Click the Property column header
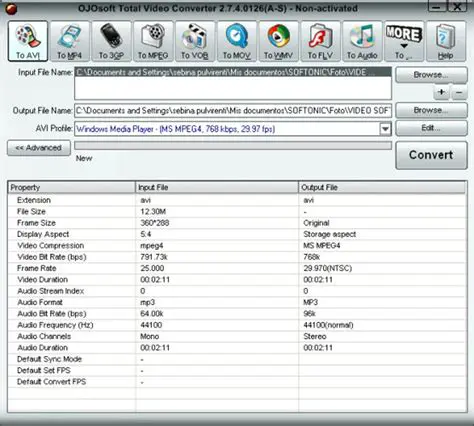 pos(72,188)
